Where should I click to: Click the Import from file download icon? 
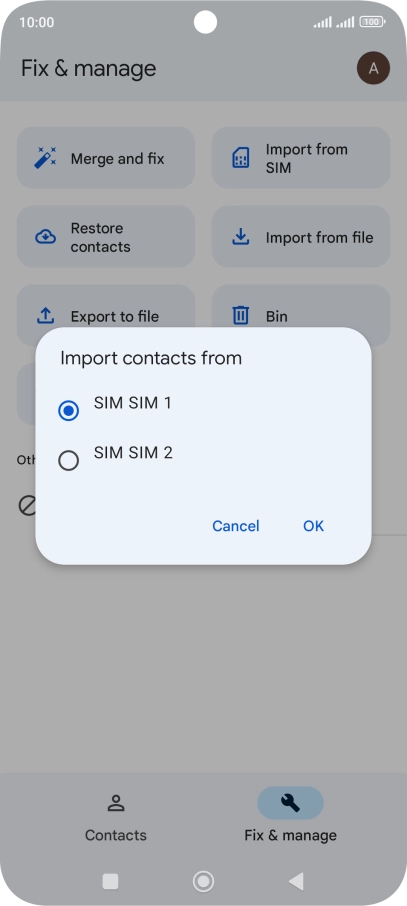240,237
